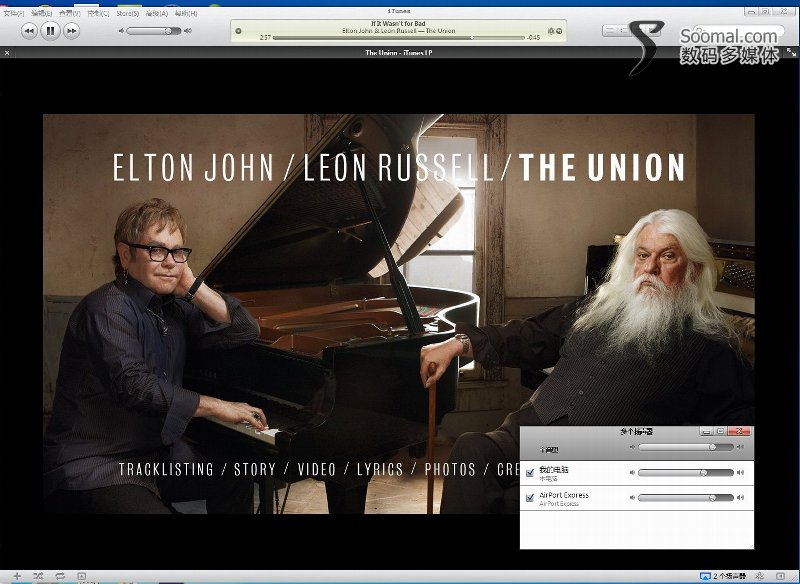Click the max volume icon beside main toolbar slider
800x584 pixels.
[x=188, y=31]
